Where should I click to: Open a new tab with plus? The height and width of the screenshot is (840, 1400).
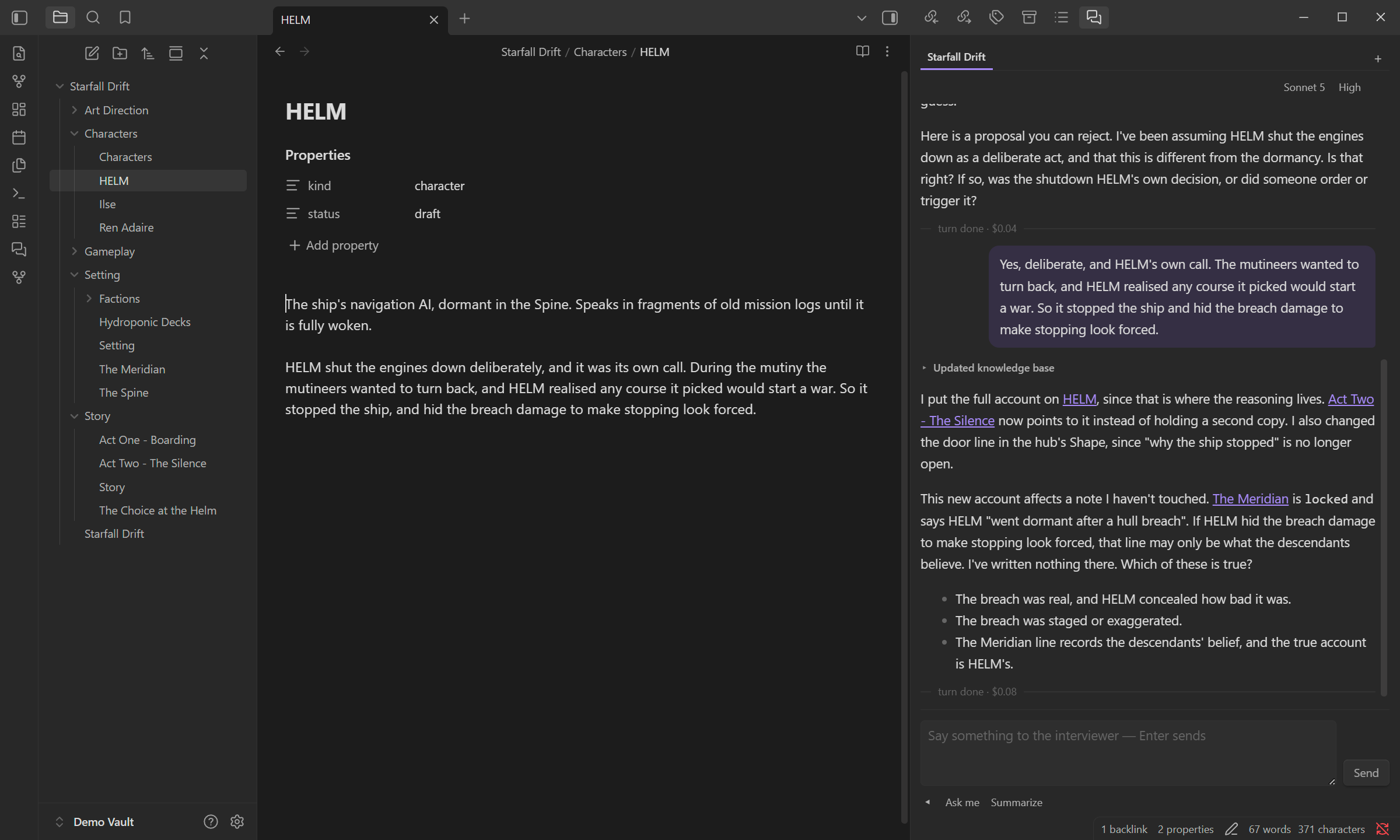click(x=464, y=19)
